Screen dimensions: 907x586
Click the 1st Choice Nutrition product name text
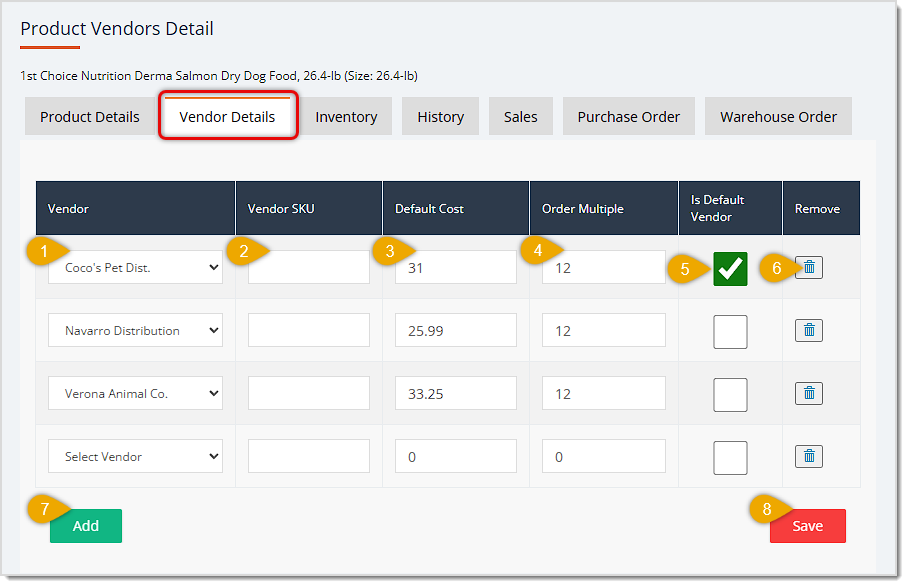pos(219,76)
